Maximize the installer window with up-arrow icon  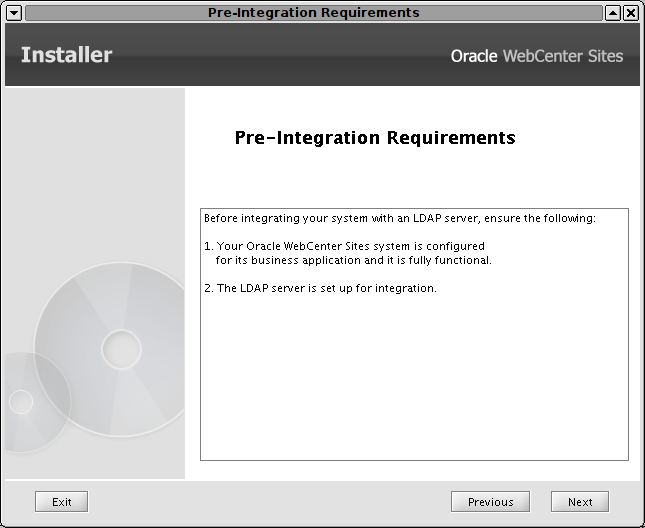pos(613,13)
